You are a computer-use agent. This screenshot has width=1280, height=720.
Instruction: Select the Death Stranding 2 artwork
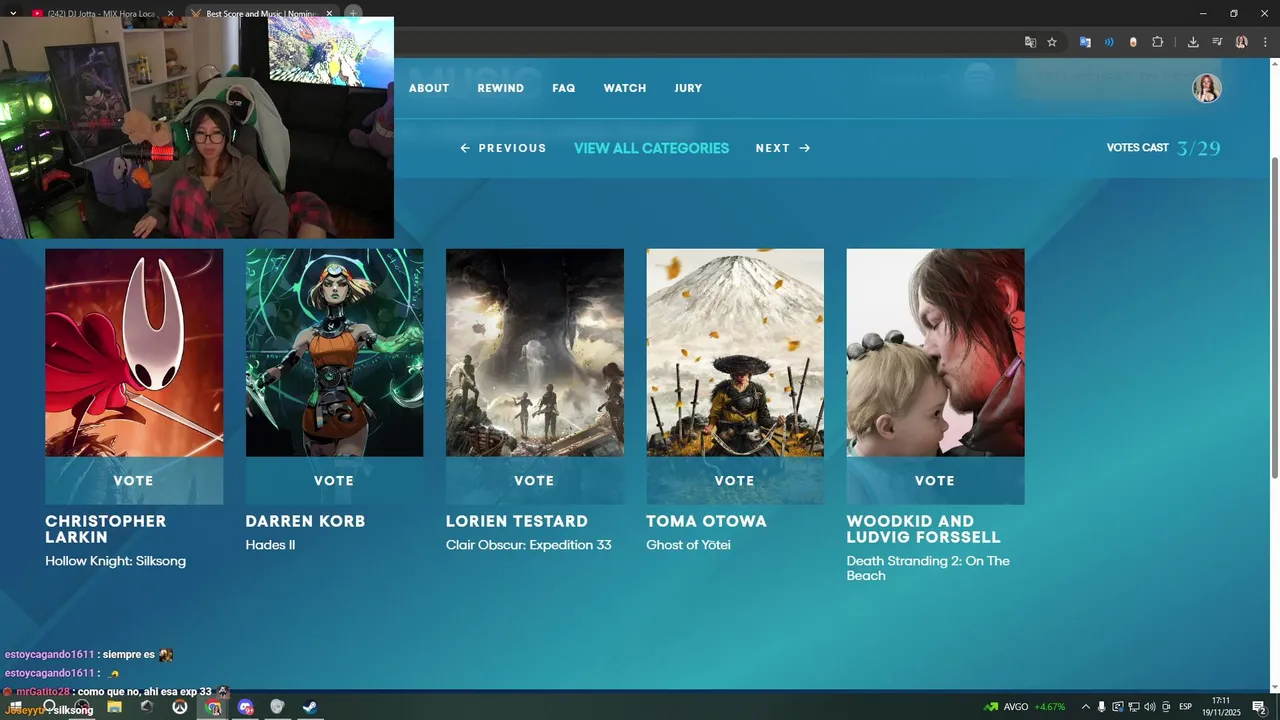[935, 353]
